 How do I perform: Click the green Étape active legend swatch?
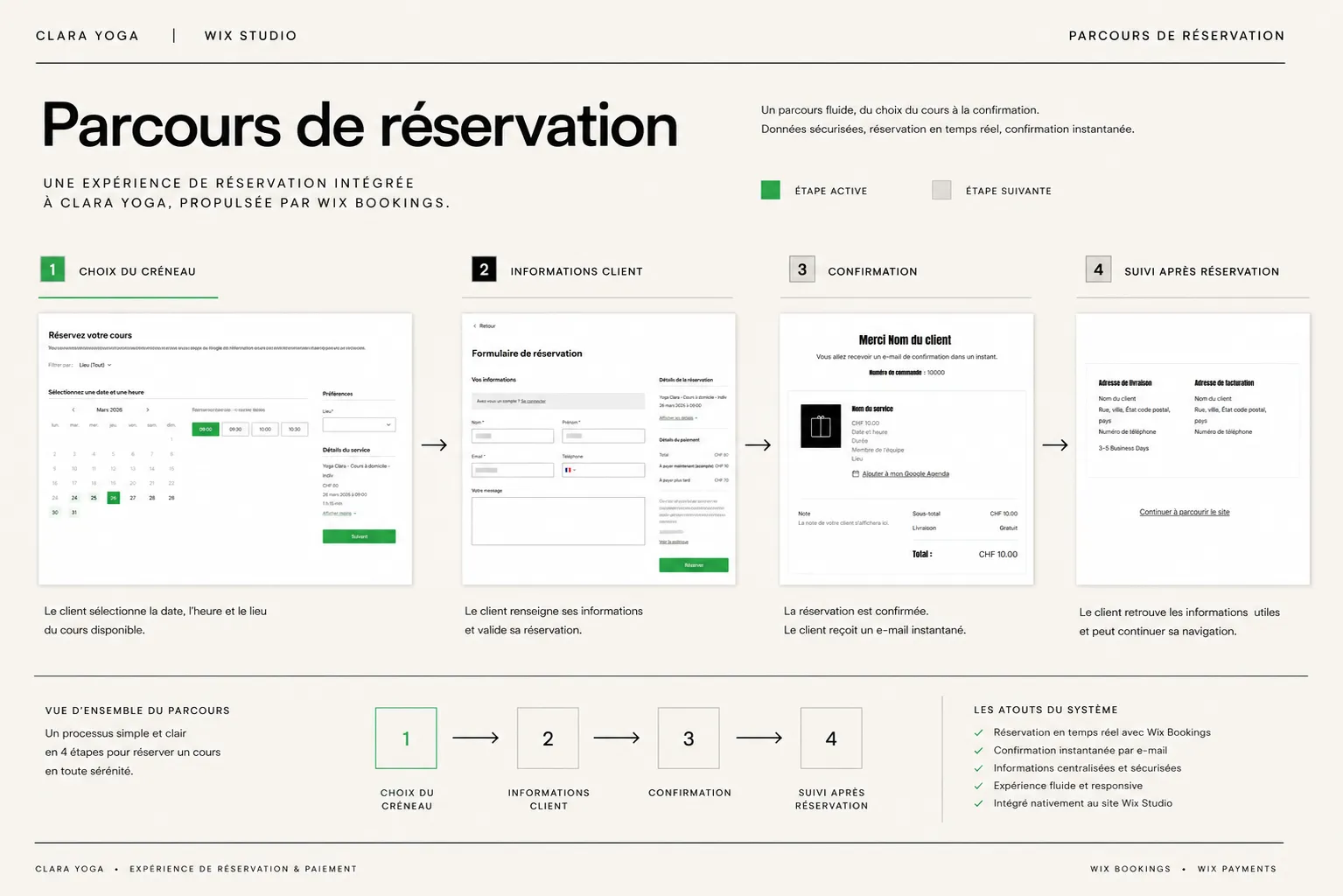[x=770, y=190]
